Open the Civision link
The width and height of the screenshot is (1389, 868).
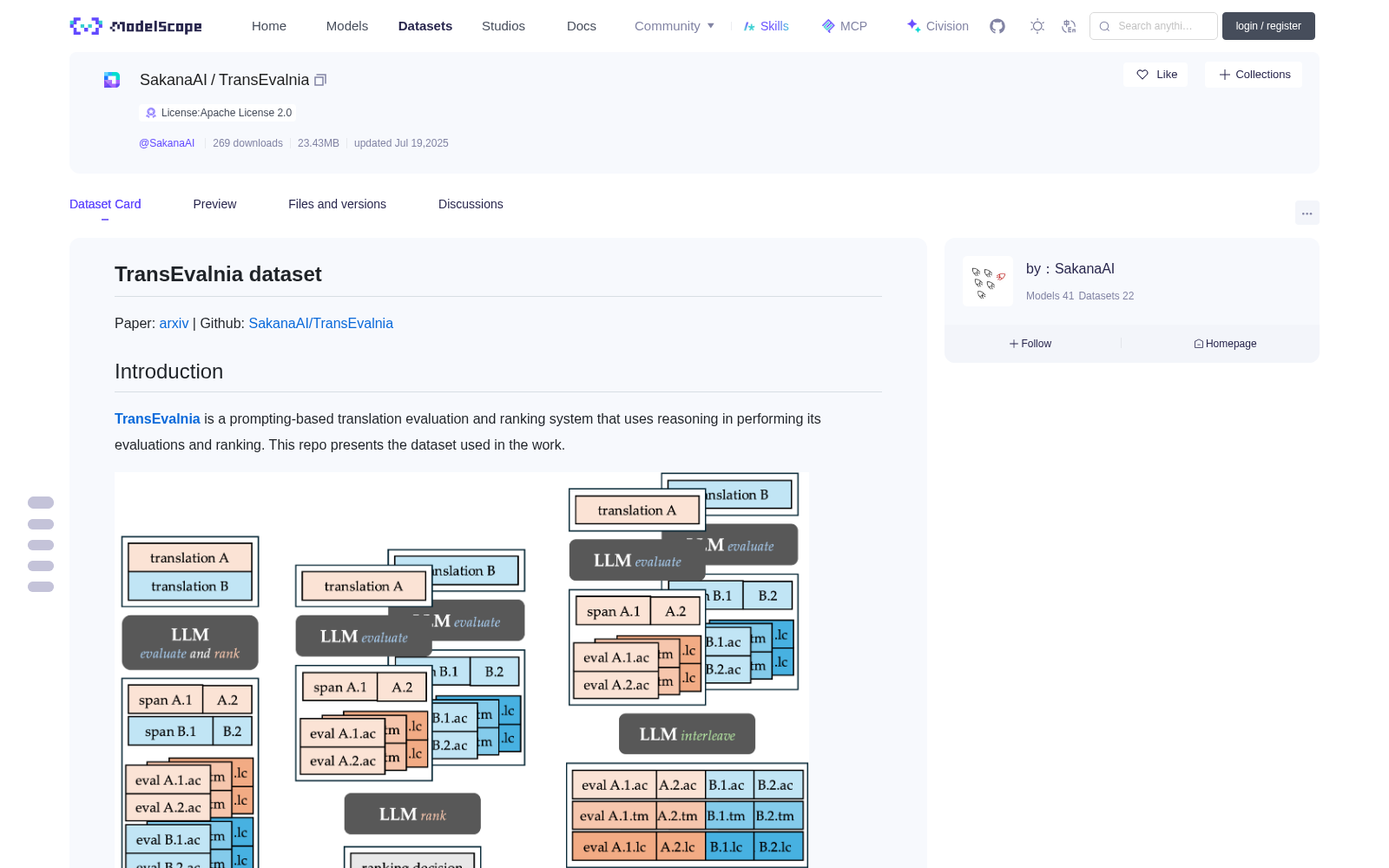938,26
